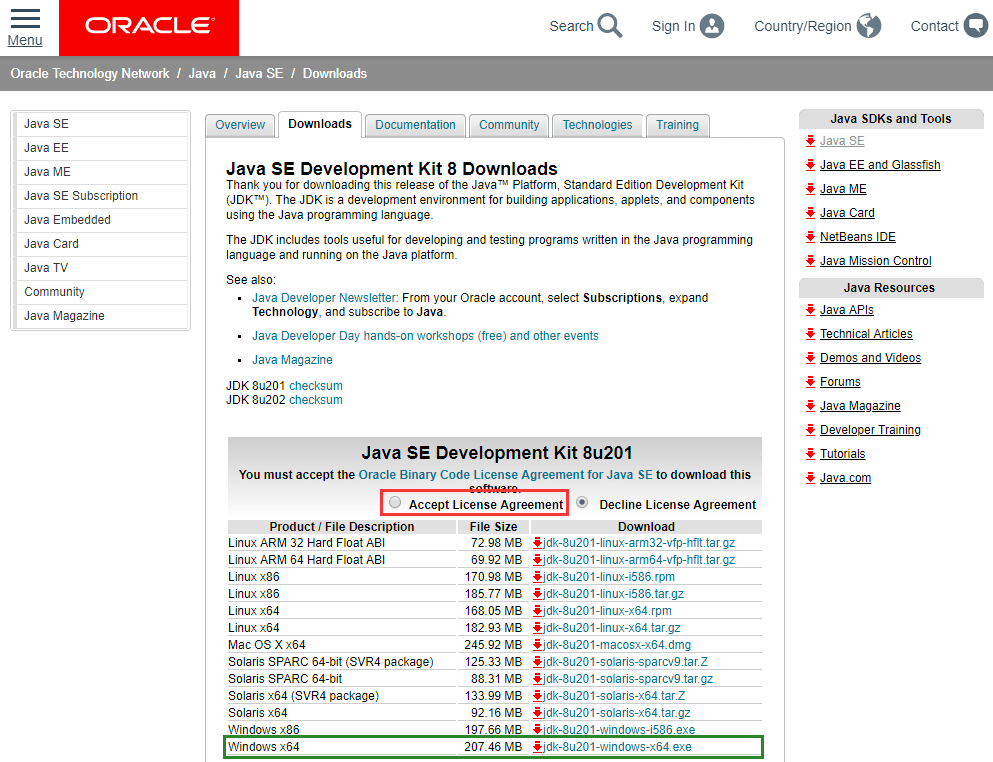Click red download icon for linux-arm64 tar.gz

point(537,560)
